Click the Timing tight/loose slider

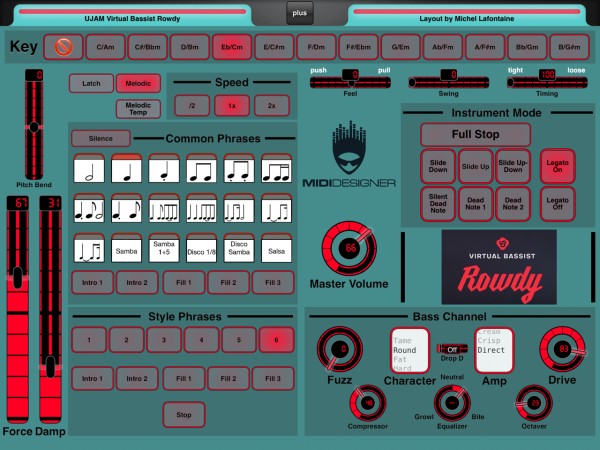(x=547, y=82)
